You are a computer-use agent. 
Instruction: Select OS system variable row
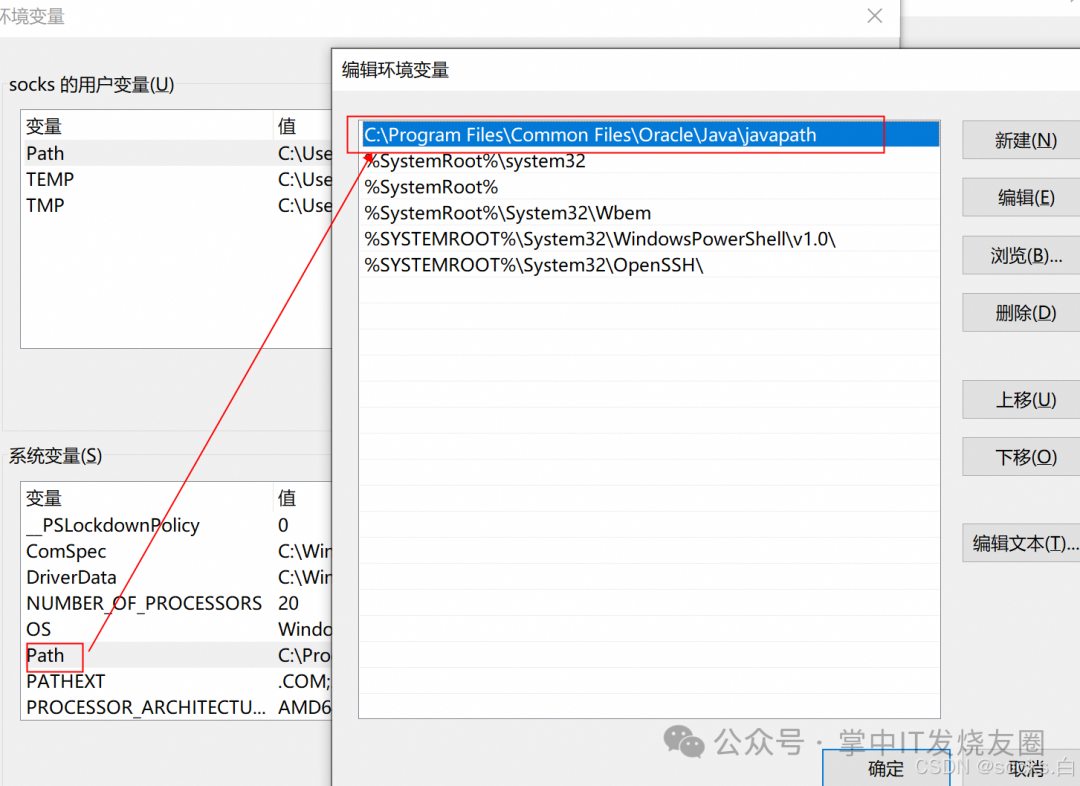[x=176, y=629]
